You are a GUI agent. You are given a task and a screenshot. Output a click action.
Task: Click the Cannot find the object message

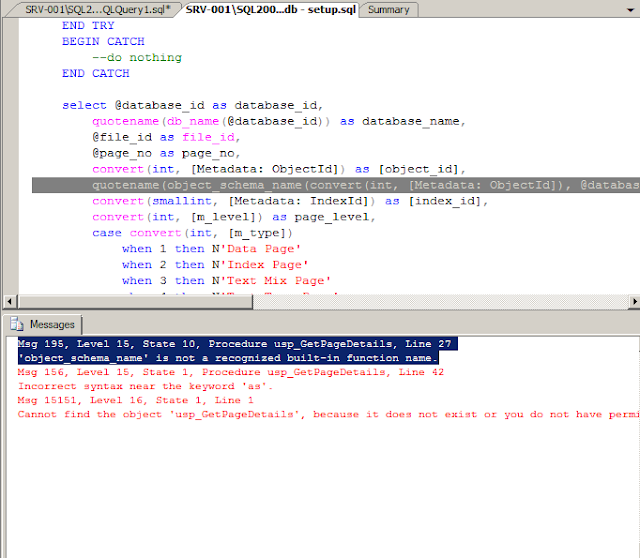328,414
